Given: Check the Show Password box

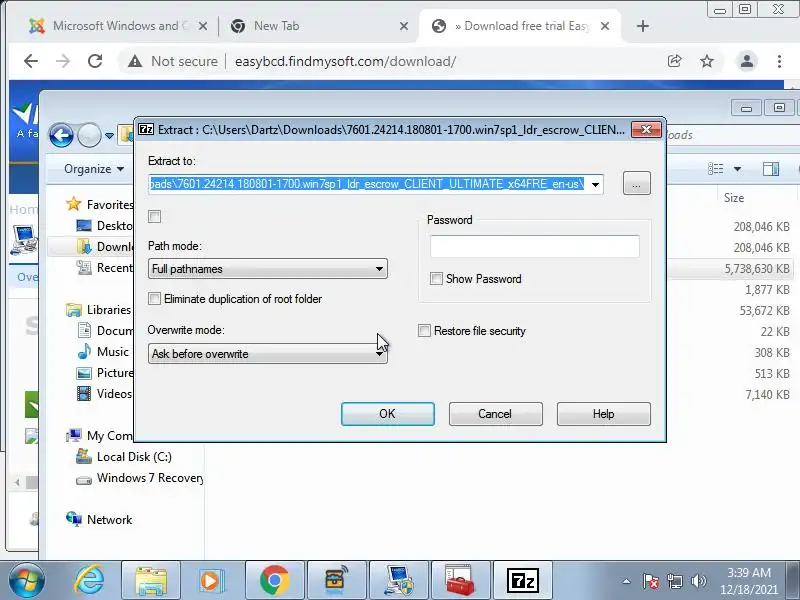Looking at the screenshot, I should pyautogui.click(x=436, y=279).
